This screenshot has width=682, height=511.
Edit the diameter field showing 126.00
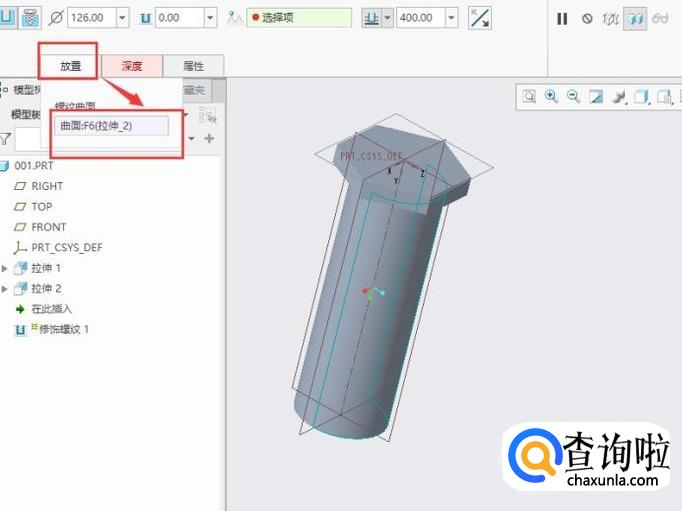92,18
